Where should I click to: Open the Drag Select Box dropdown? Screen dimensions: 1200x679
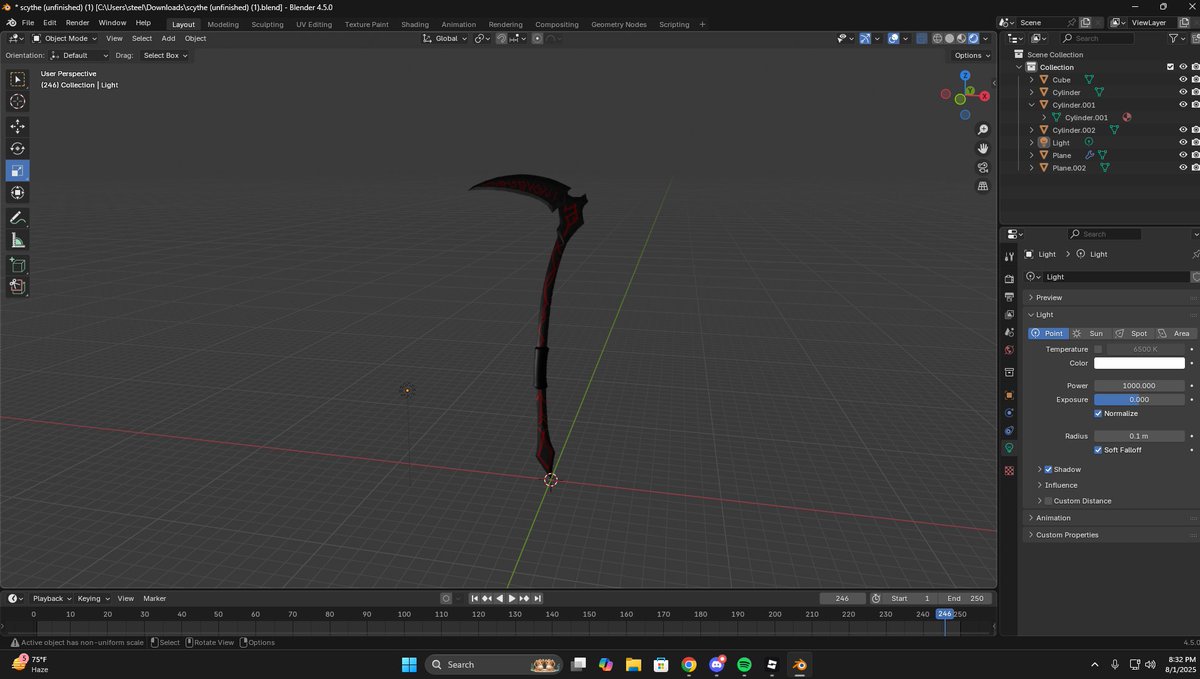tap(165, 56)
